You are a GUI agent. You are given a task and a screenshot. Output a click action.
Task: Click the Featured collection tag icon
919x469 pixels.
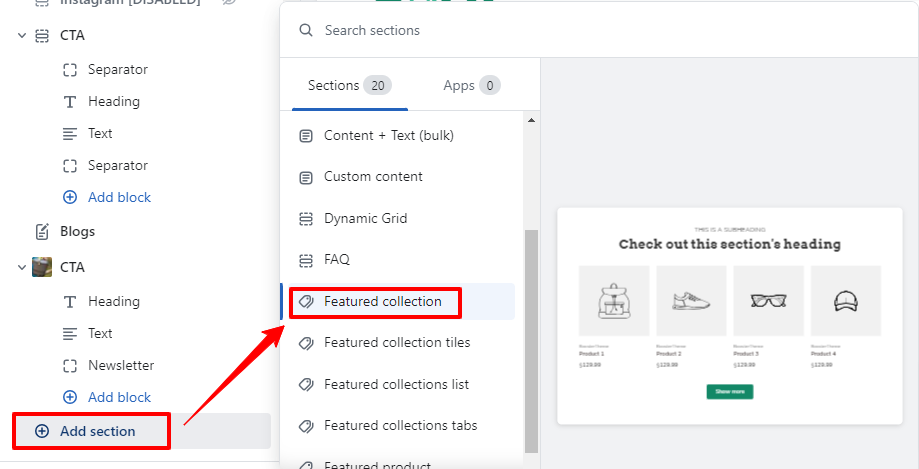click(x=306, y=301)
